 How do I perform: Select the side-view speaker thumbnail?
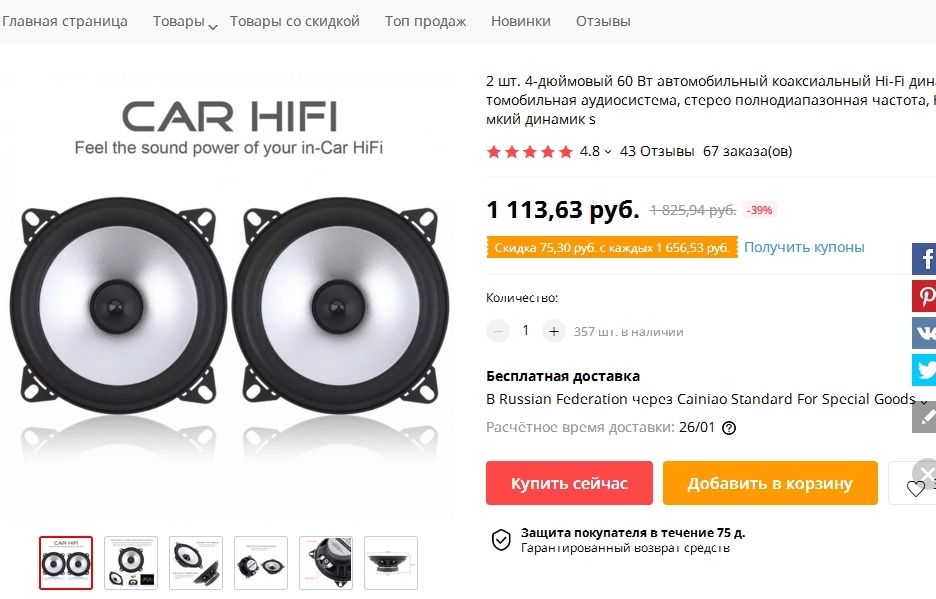[391, 563]
